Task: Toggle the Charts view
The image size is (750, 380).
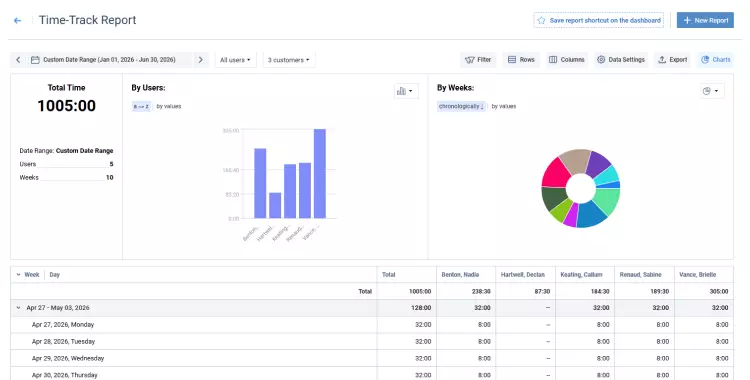Action: pyautogui.click(x=715, y=60)
